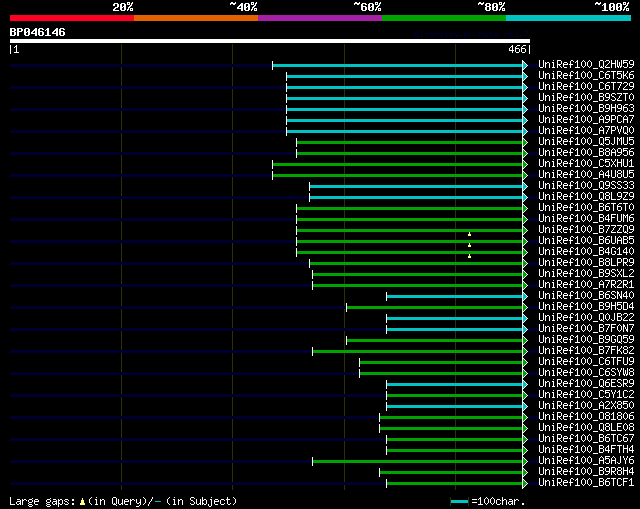Image resolution: width=640 pixels, height=509 pixels.
Task: Select label UniRef100_Q8LE08
Action: [x=586, y=428]
